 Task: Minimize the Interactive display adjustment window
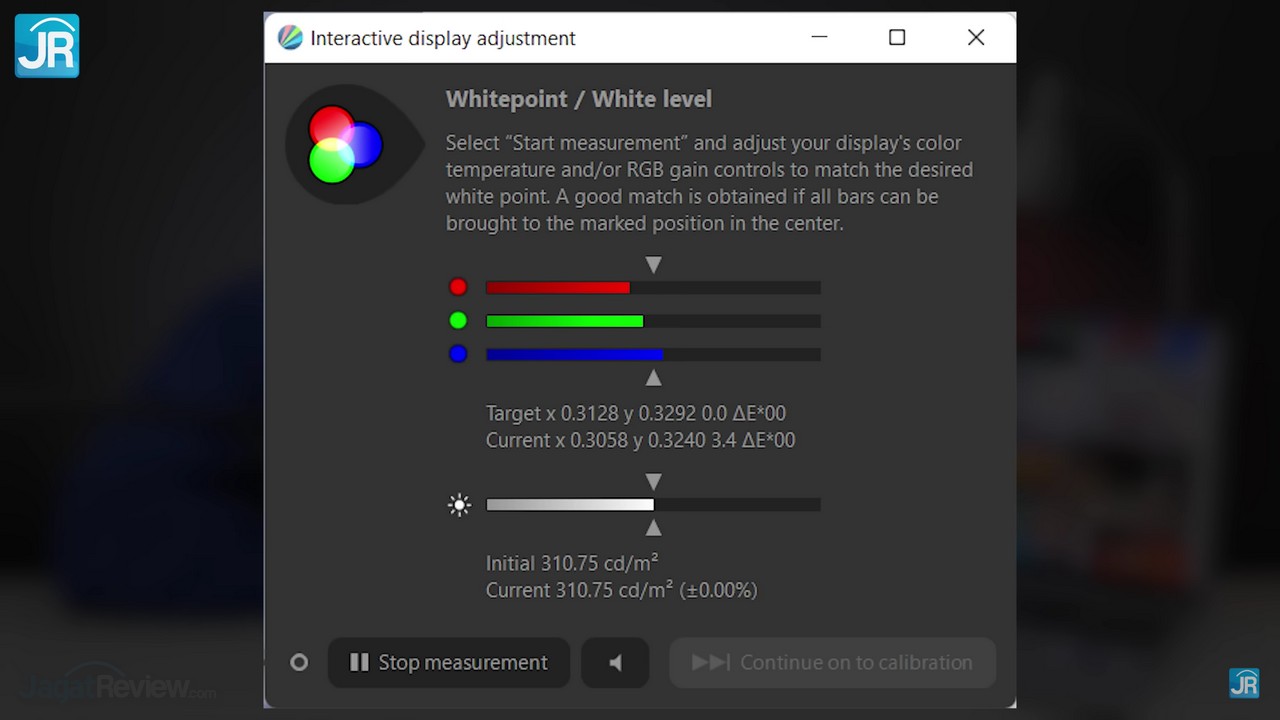point(819,38)
